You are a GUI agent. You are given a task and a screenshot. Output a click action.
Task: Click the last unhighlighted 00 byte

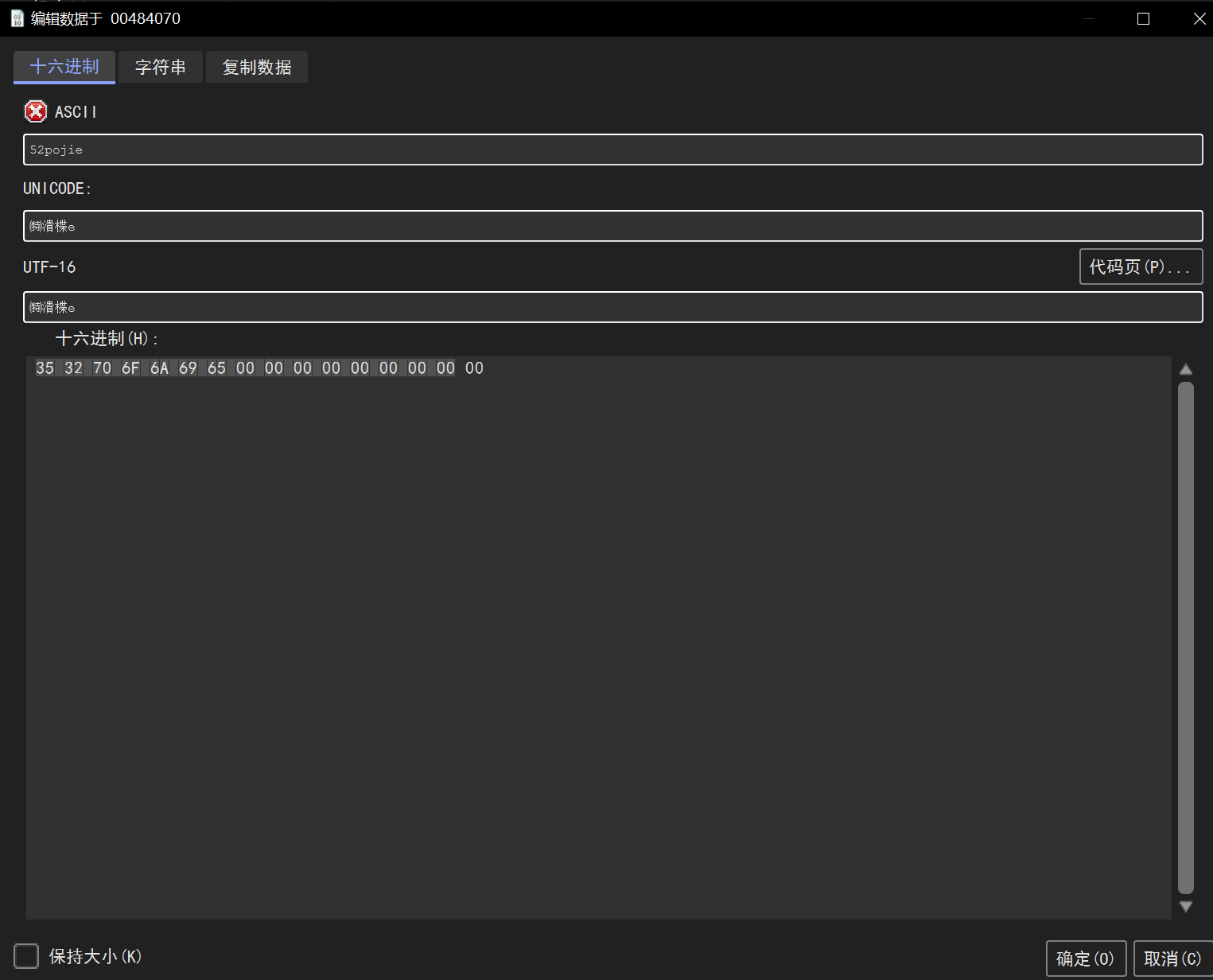point(475,367)
